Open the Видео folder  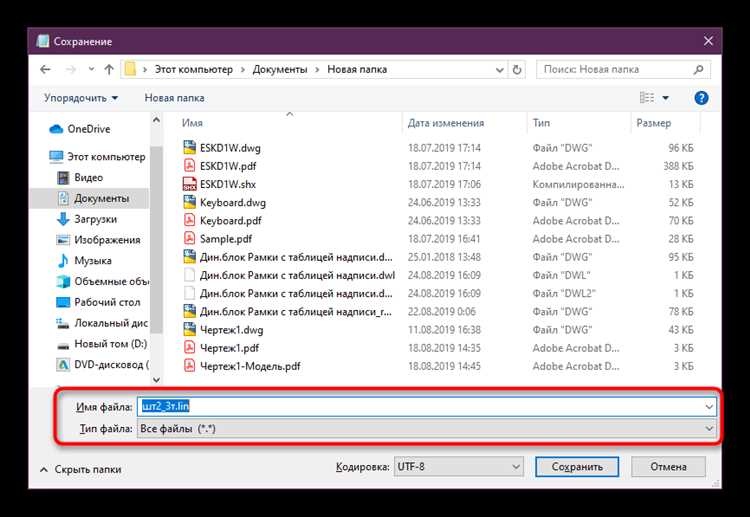(x=79, y=177)
